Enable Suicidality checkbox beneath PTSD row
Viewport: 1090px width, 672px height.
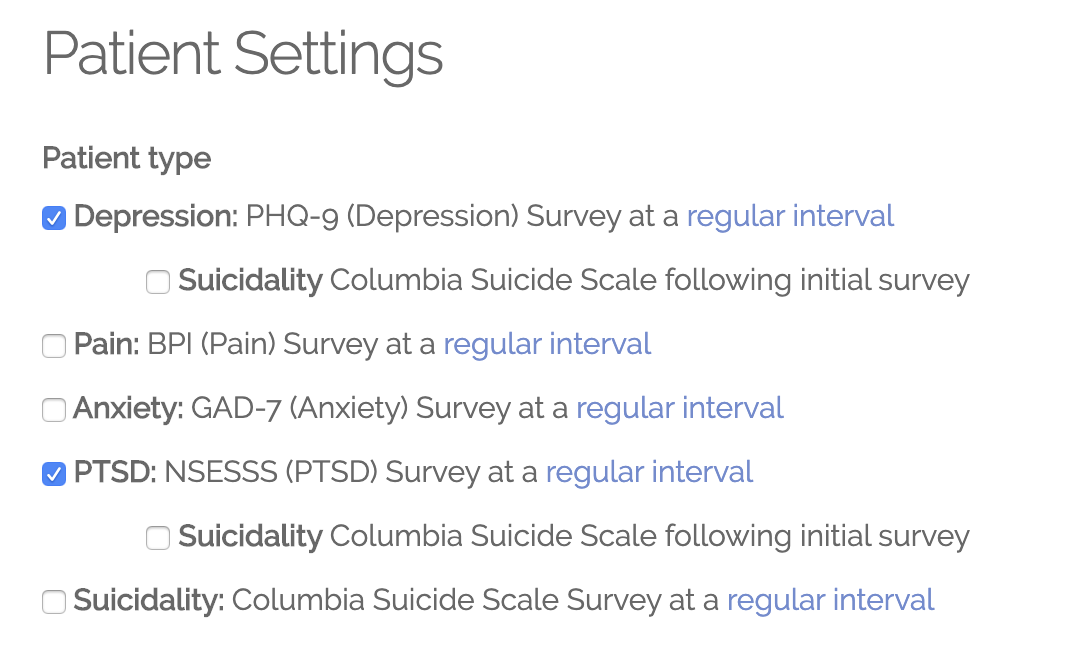point(158,538)
